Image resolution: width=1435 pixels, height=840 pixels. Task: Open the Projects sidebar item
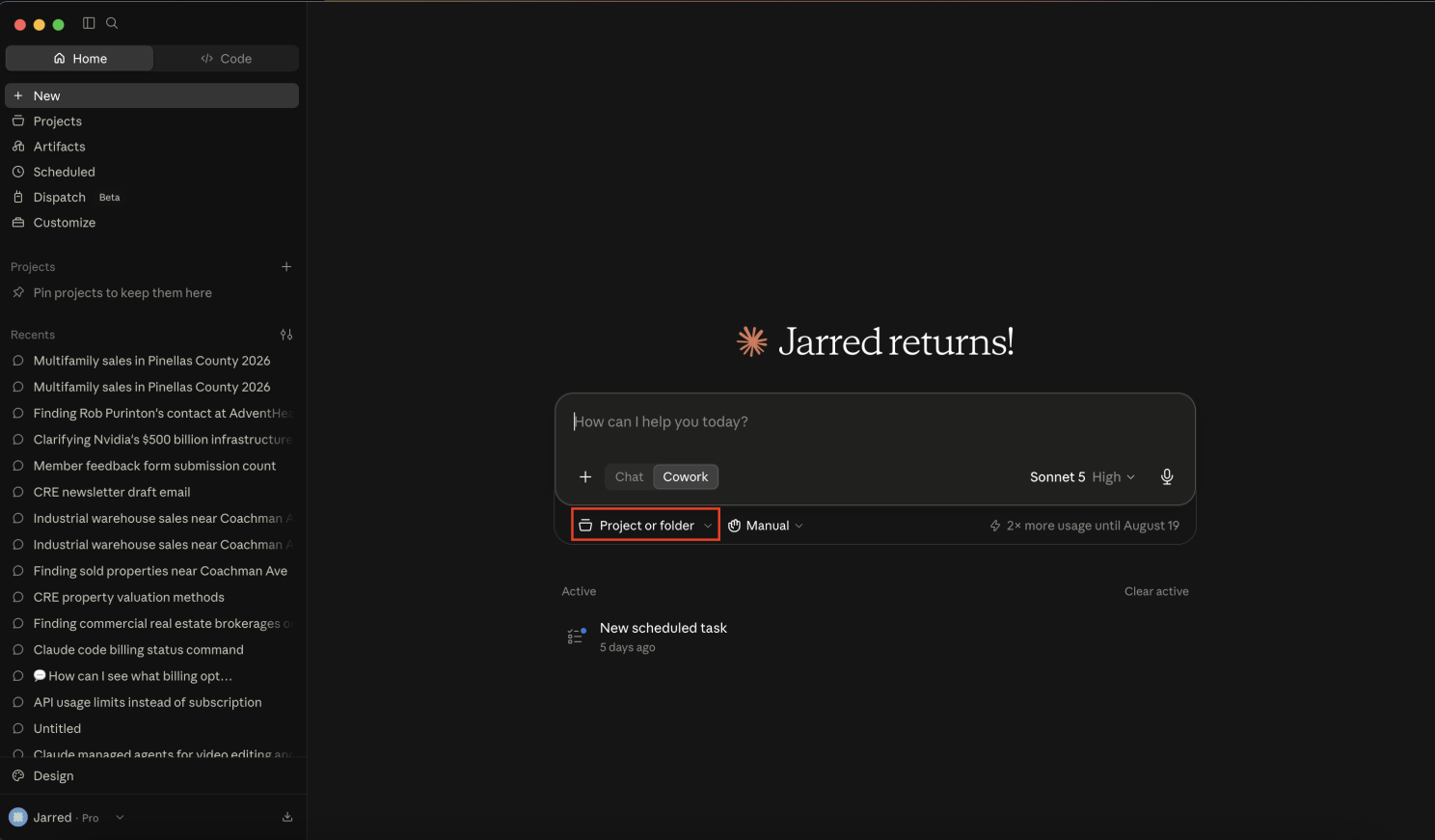(x=152, y=122)
